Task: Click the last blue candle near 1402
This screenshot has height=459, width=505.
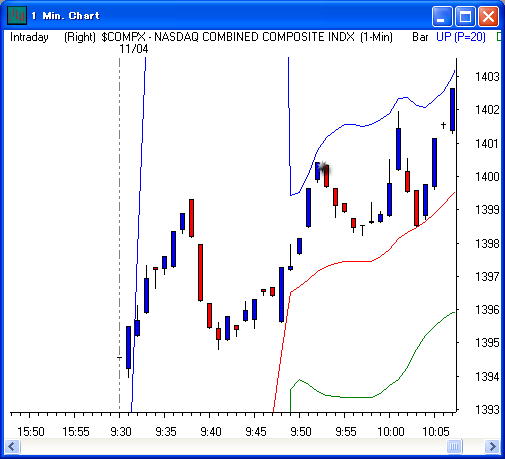Action: coord(452,110)
